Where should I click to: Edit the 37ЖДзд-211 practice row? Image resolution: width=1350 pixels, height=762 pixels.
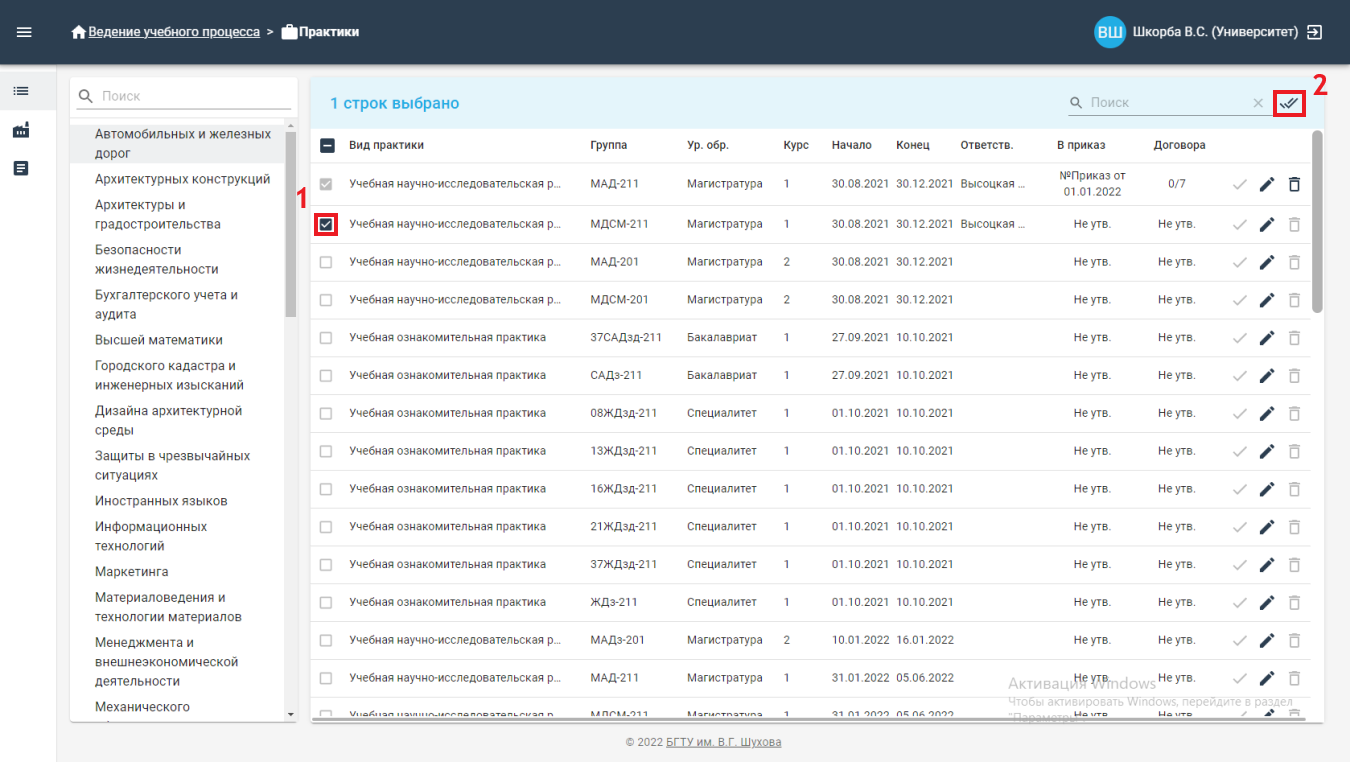tap(1267, 565)
